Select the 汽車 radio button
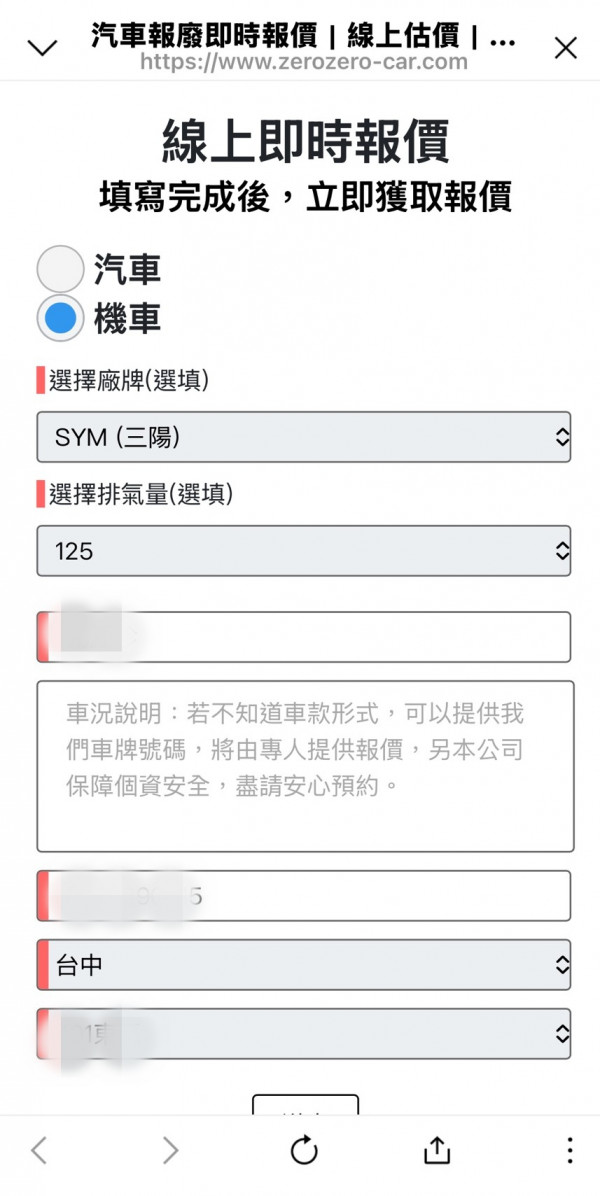This screenshot has height=1196, width=600. [x=60, y=269]
